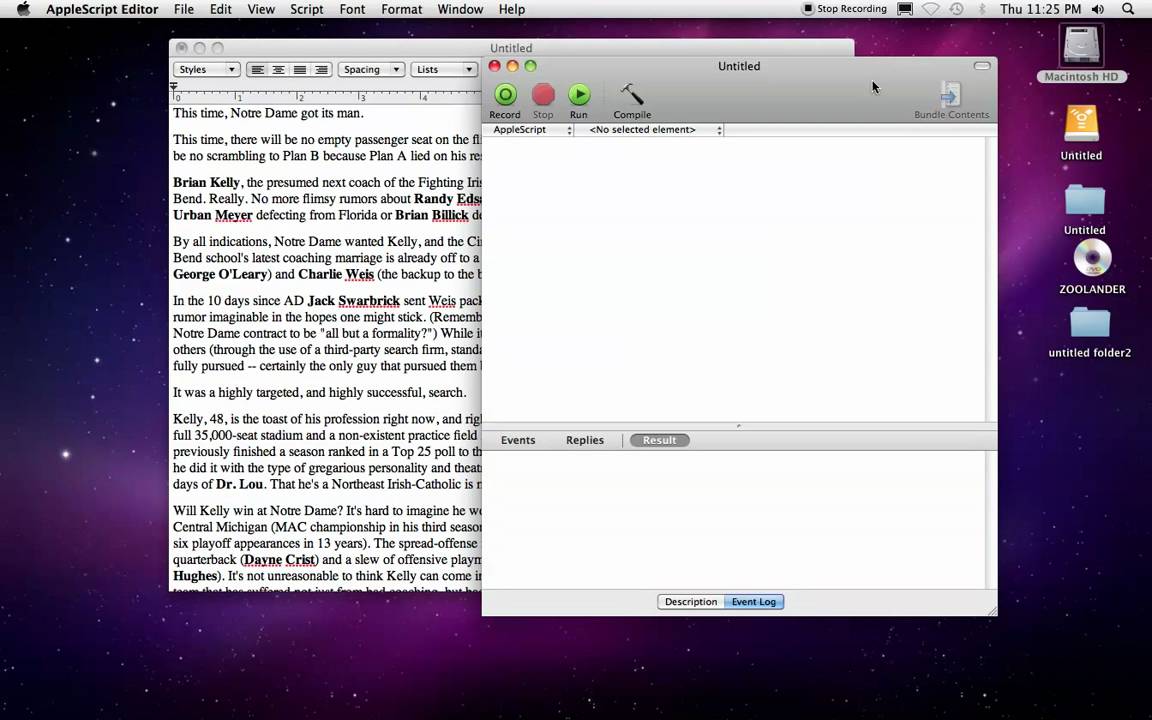Screen dimensions: 1152x720
Task: Click the window size grip of the script window
Action: (992, 611)
